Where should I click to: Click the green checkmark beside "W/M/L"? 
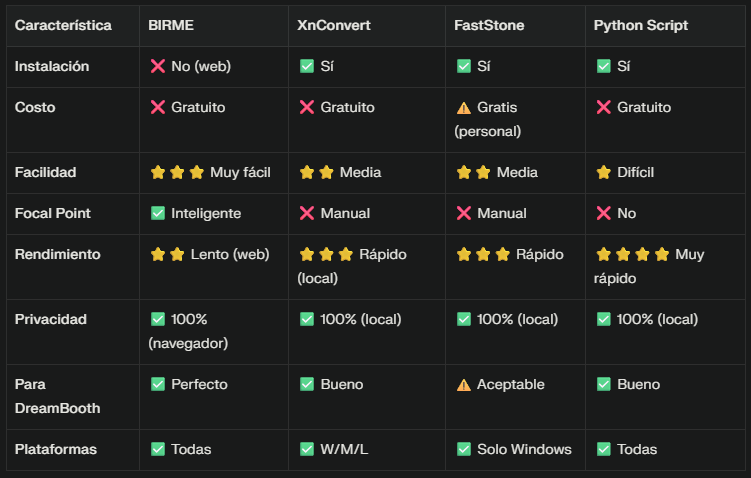307,449
